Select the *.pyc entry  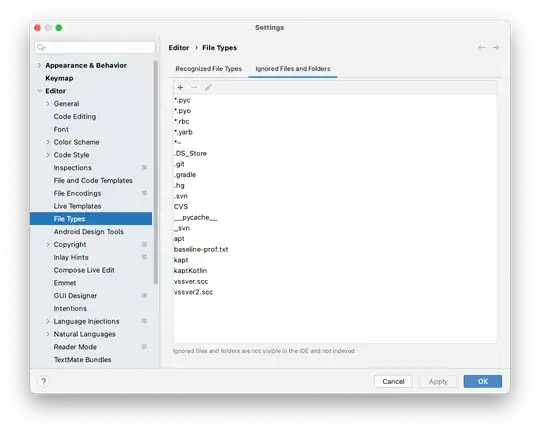pyautogui.click(x=182, y=100)
